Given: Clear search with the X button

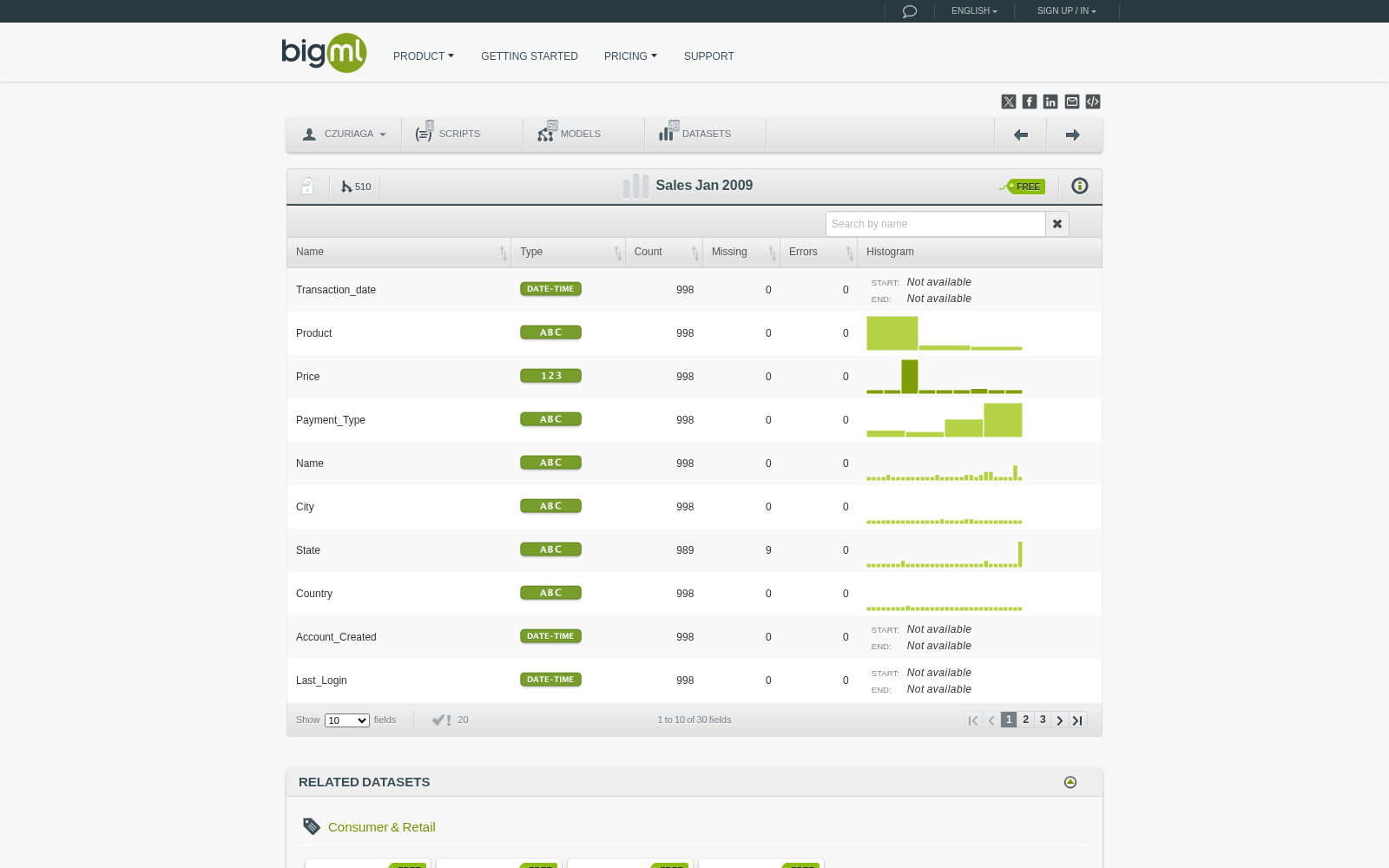Looking at the screenshot, I should coord(1057,224).
